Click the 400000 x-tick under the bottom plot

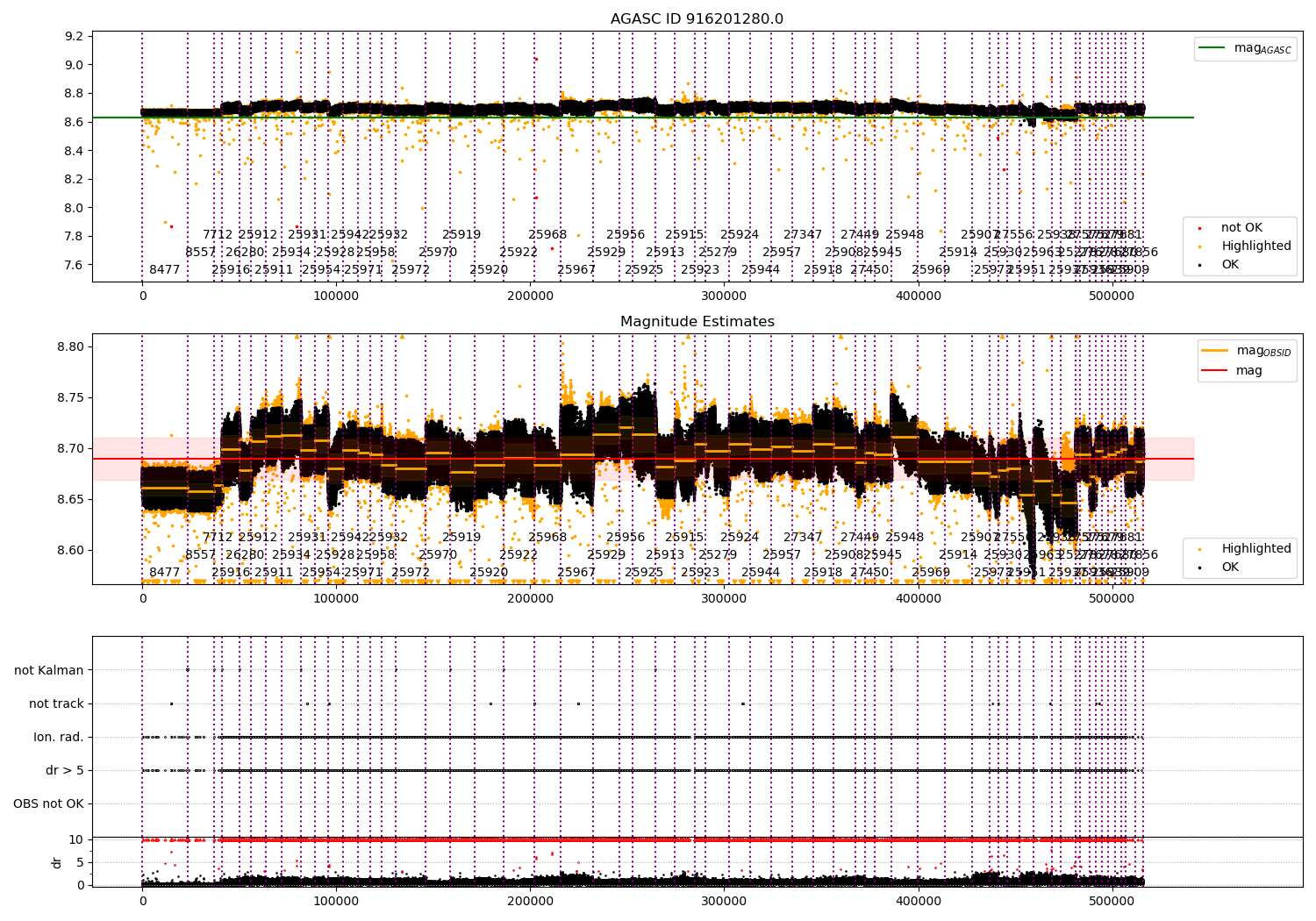pos(918,900)
